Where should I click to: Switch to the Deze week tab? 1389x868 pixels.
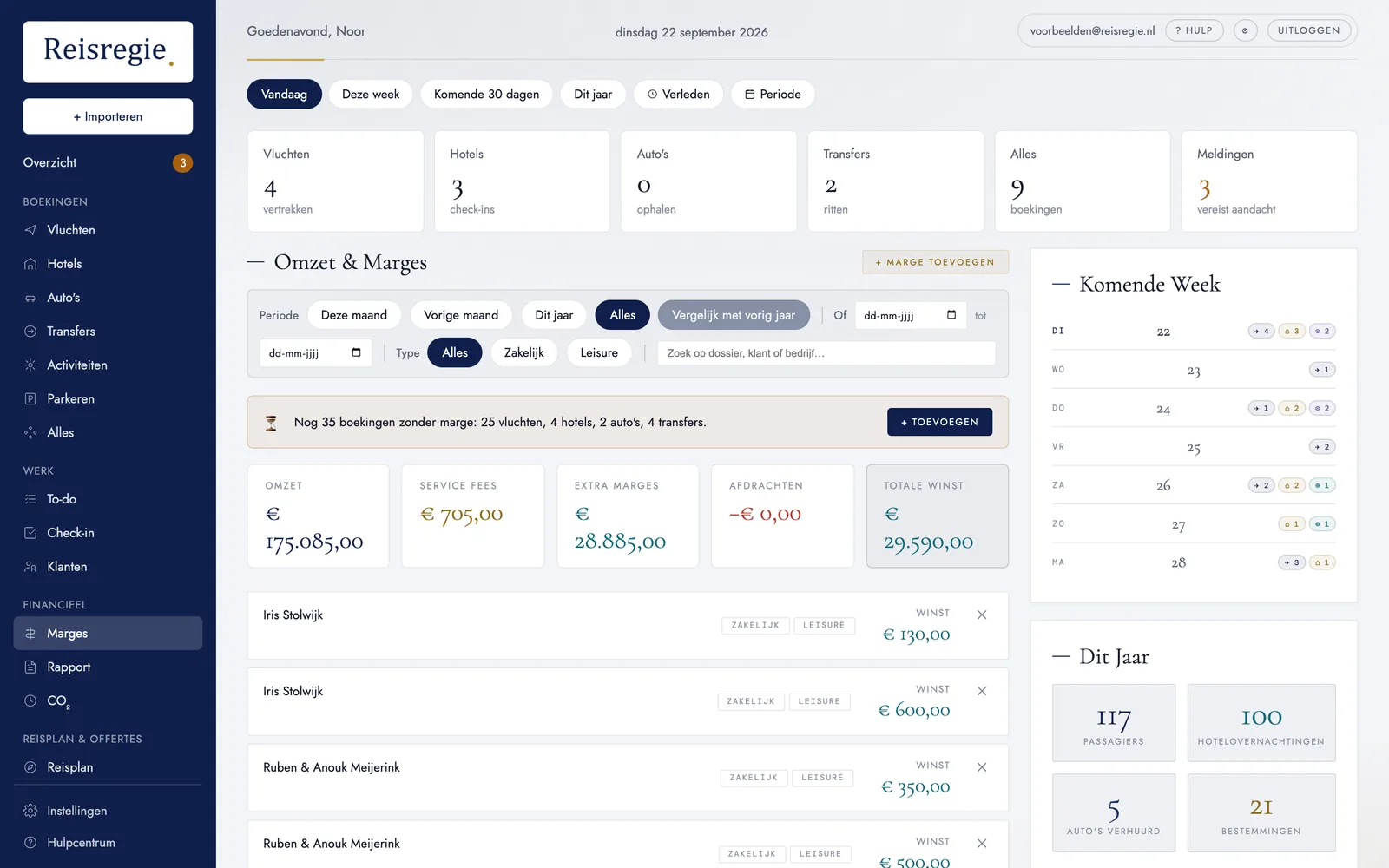click(x=371, y=94)
